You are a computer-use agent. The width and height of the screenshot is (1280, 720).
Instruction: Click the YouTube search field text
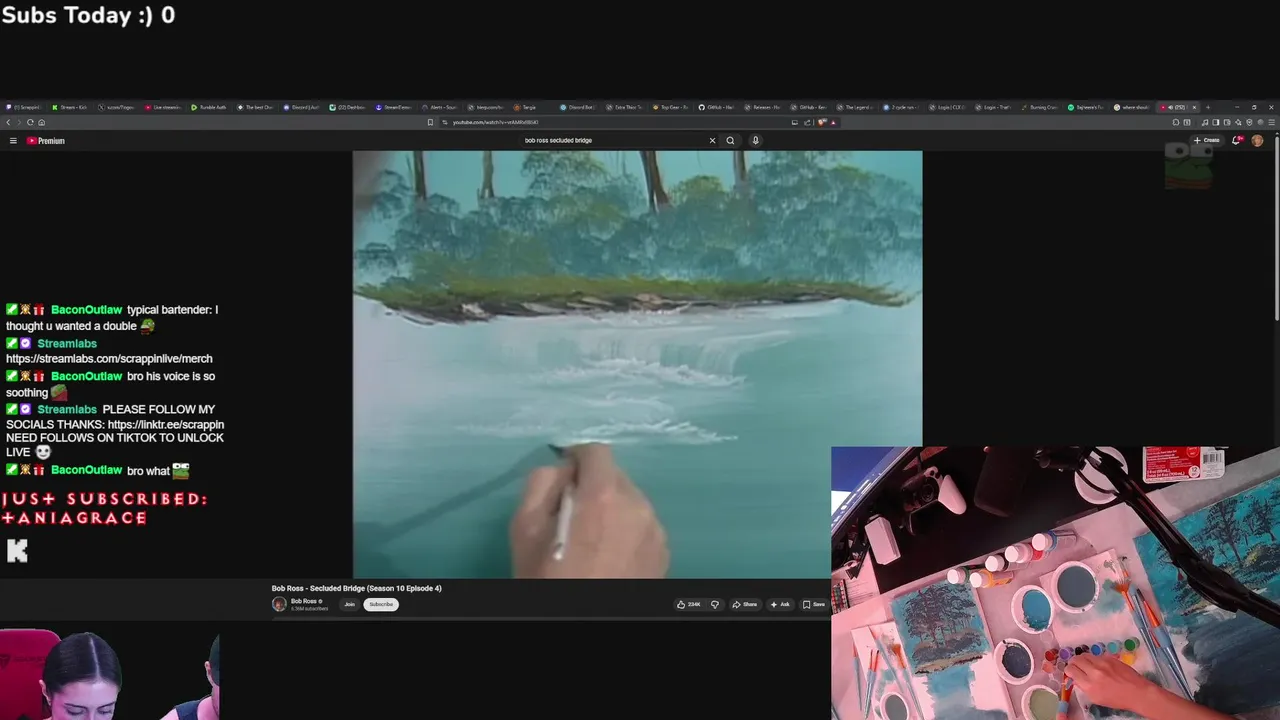click(558, 140)
